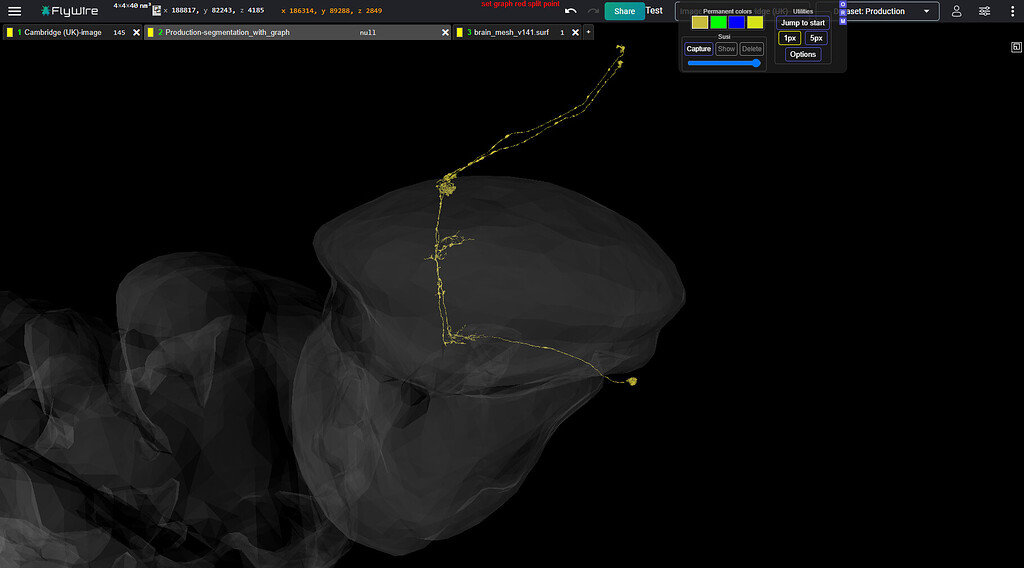Toggle visibility of Cambridge (UK)-image layer
This screenshot has height=568, width=1024.
tap(9, 32)
